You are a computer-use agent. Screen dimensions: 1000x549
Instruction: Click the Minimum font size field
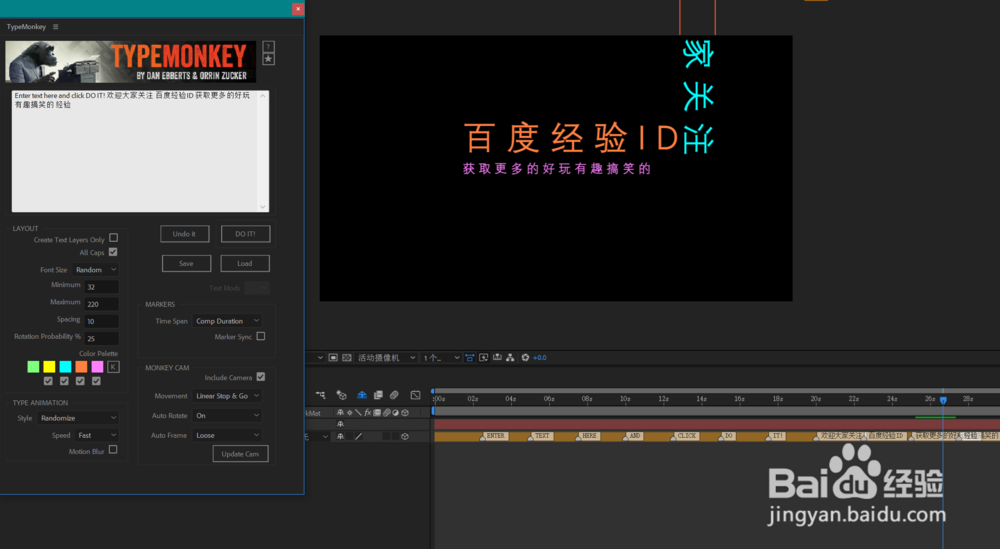101,287
